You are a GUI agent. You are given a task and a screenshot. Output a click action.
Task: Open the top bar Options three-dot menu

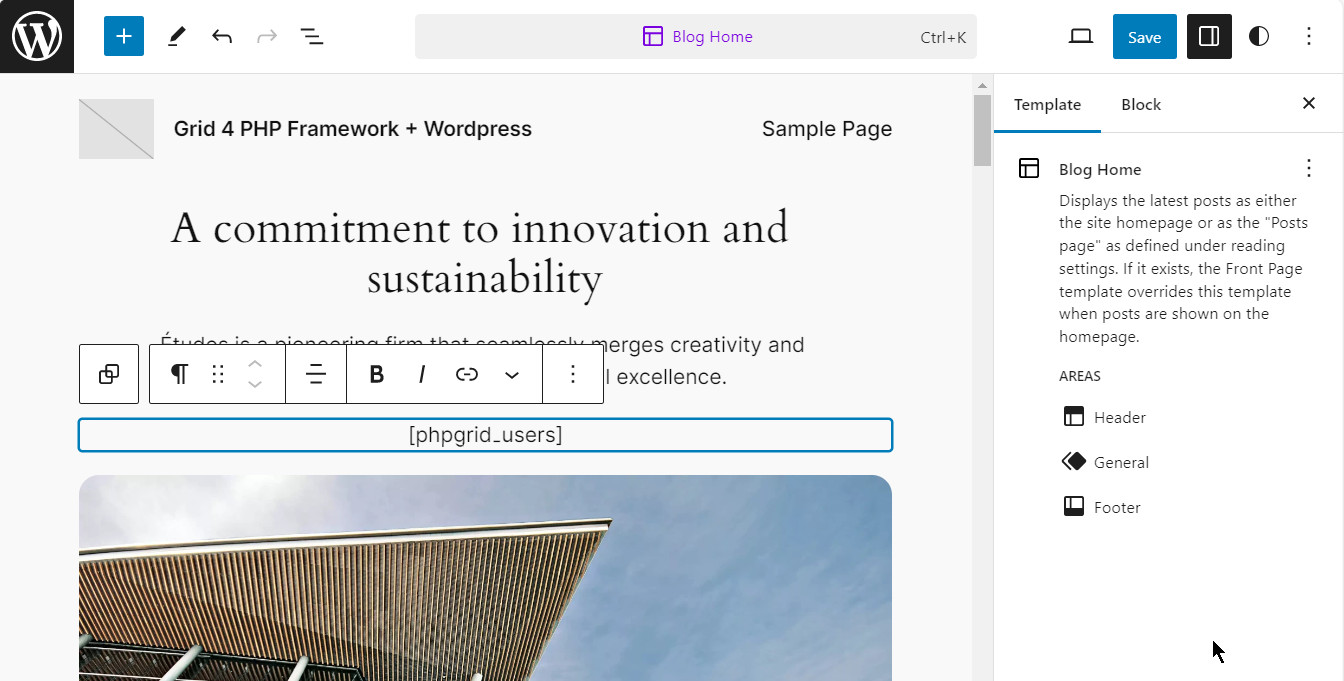[x=1309, y=37]
